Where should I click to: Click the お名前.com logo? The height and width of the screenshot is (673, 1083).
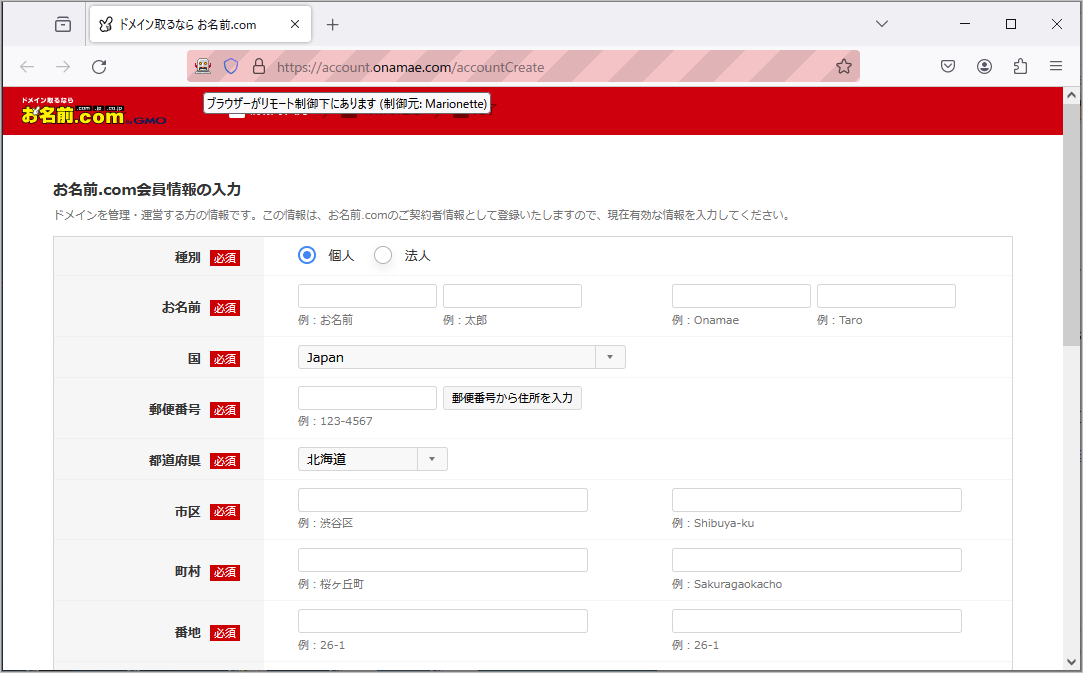pos(93,111)
